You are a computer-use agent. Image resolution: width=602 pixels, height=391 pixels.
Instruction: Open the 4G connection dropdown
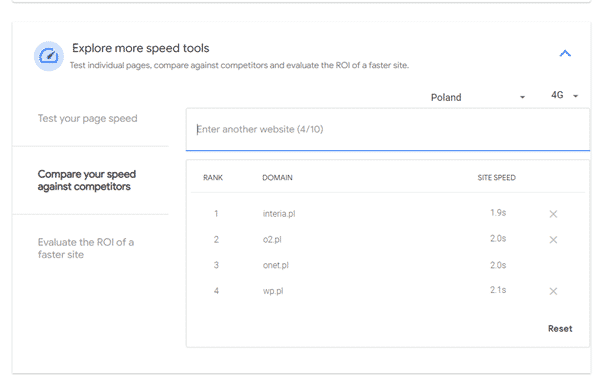[564, 95]
